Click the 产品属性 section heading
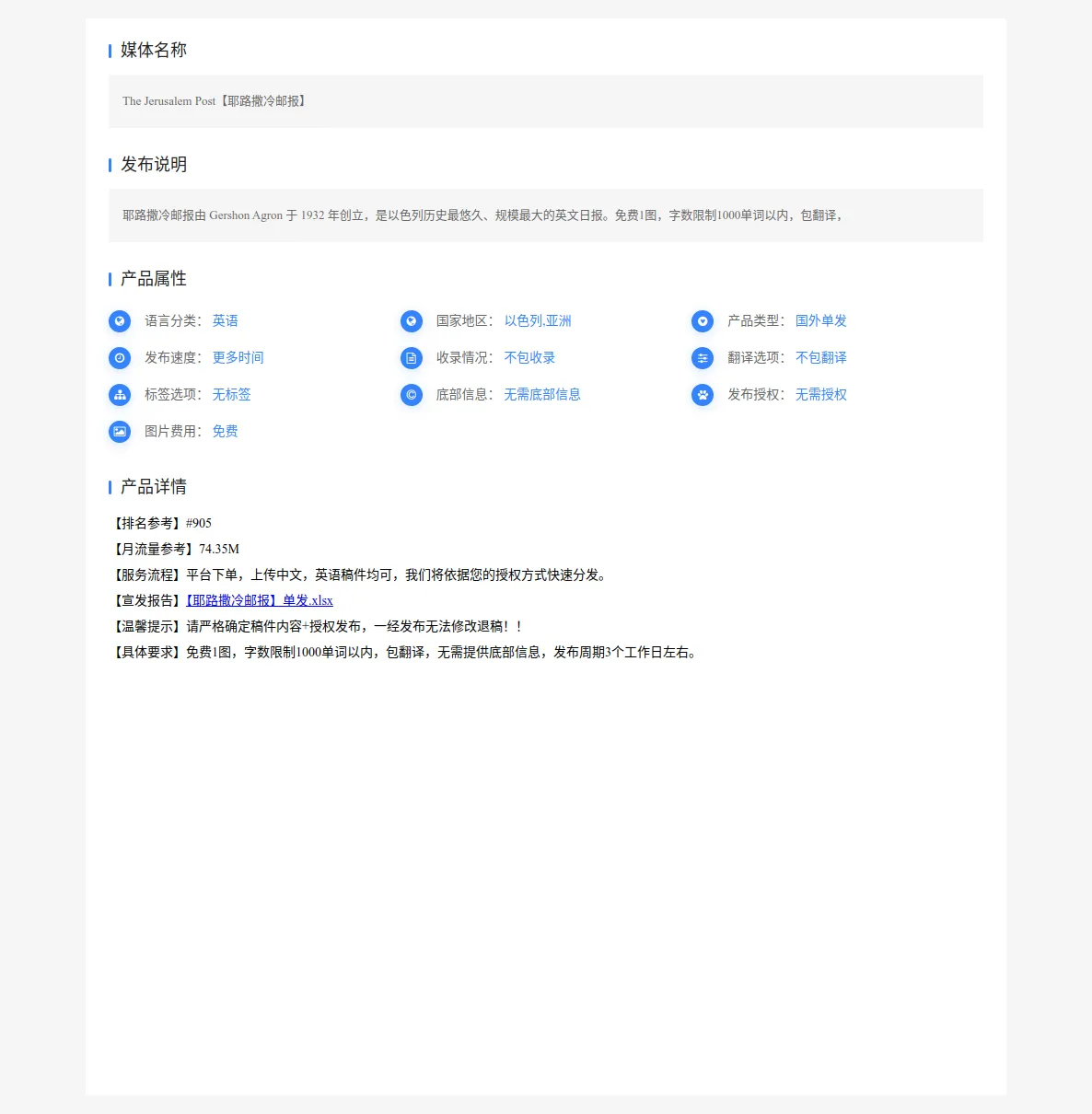The height and width of the screenshot is (1114, 1092). click(154, 278)
